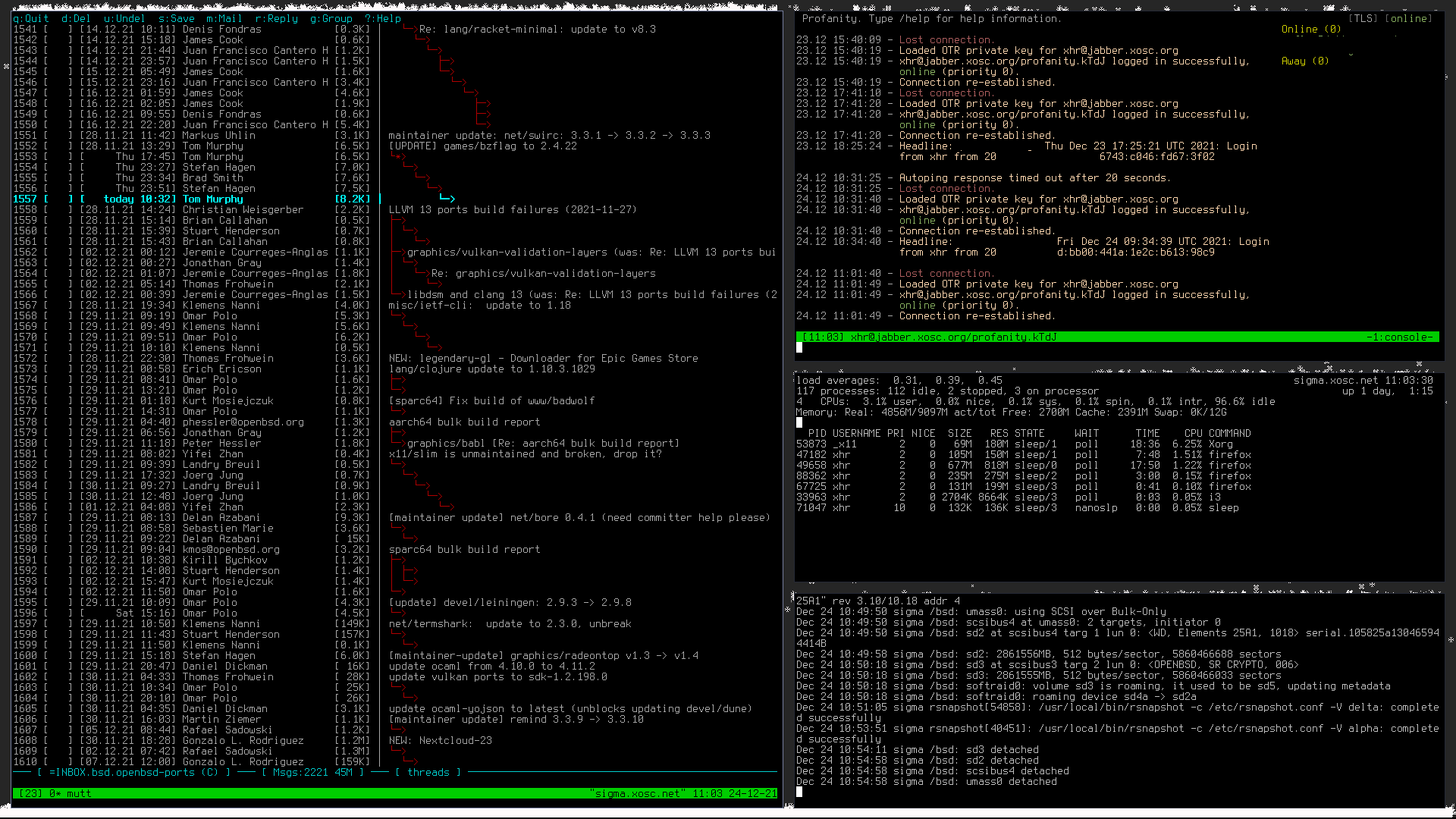Click the arrow before 'graphics/babl [Re: aarch64 bulk'
1456x819 pixels.
[x=399, y=444]
